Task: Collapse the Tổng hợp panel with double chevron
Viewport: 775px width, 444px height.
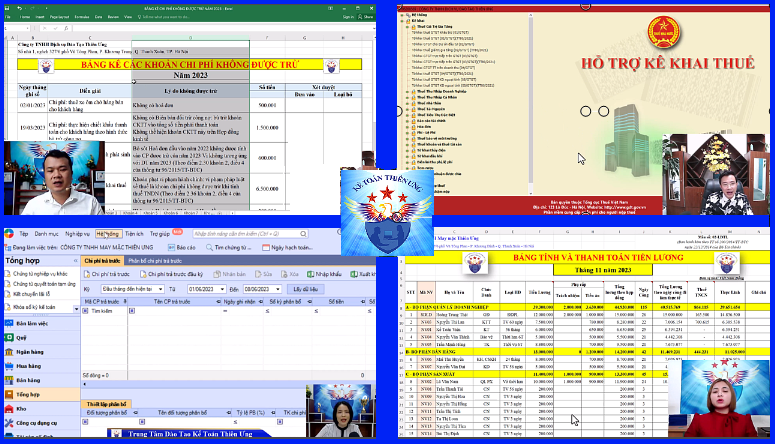Action: (76, 261)
